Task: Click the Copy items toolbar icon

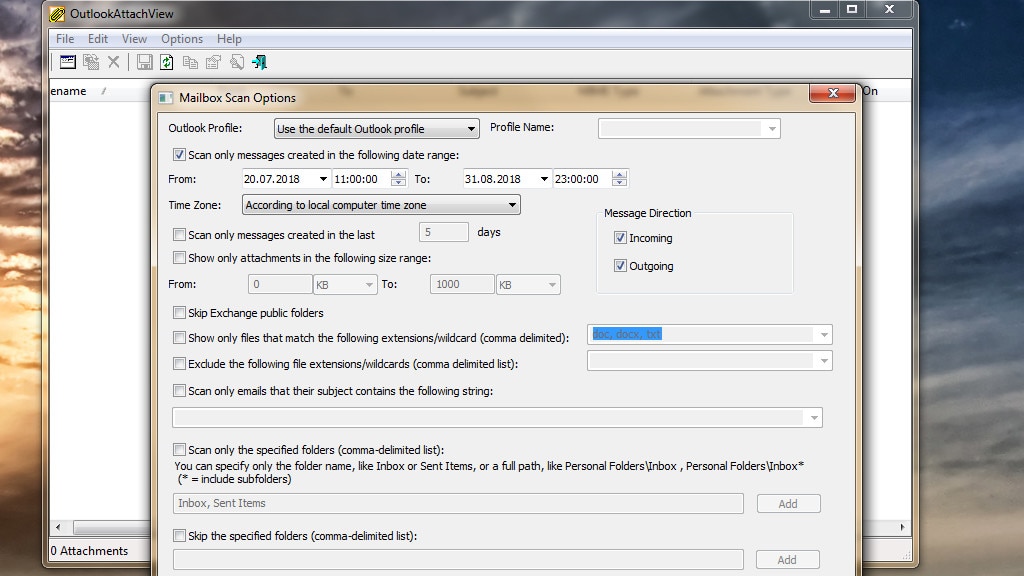Action: [190, 62]
